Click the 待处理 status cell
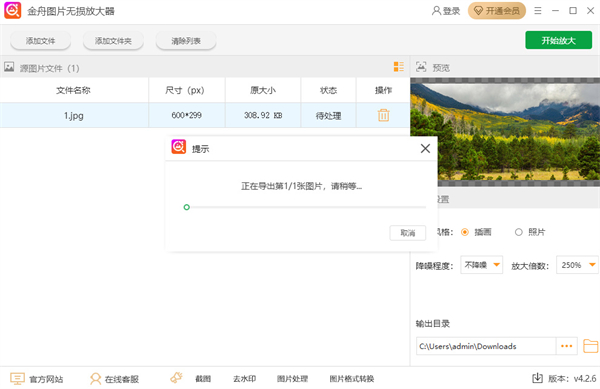 (328, 116)
